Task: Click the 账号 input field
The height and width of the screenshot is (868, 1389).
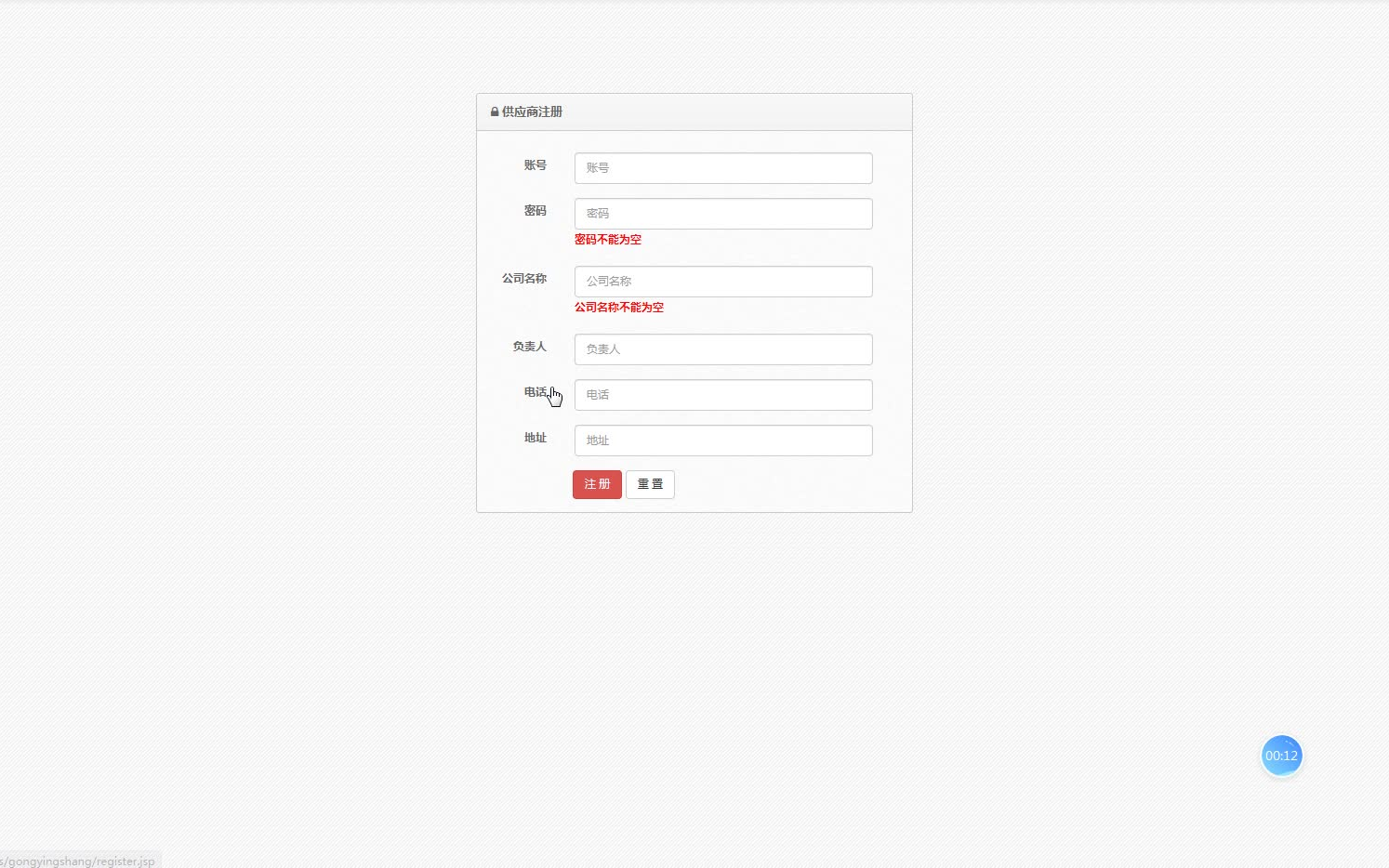Action: [x=723, y=168]
